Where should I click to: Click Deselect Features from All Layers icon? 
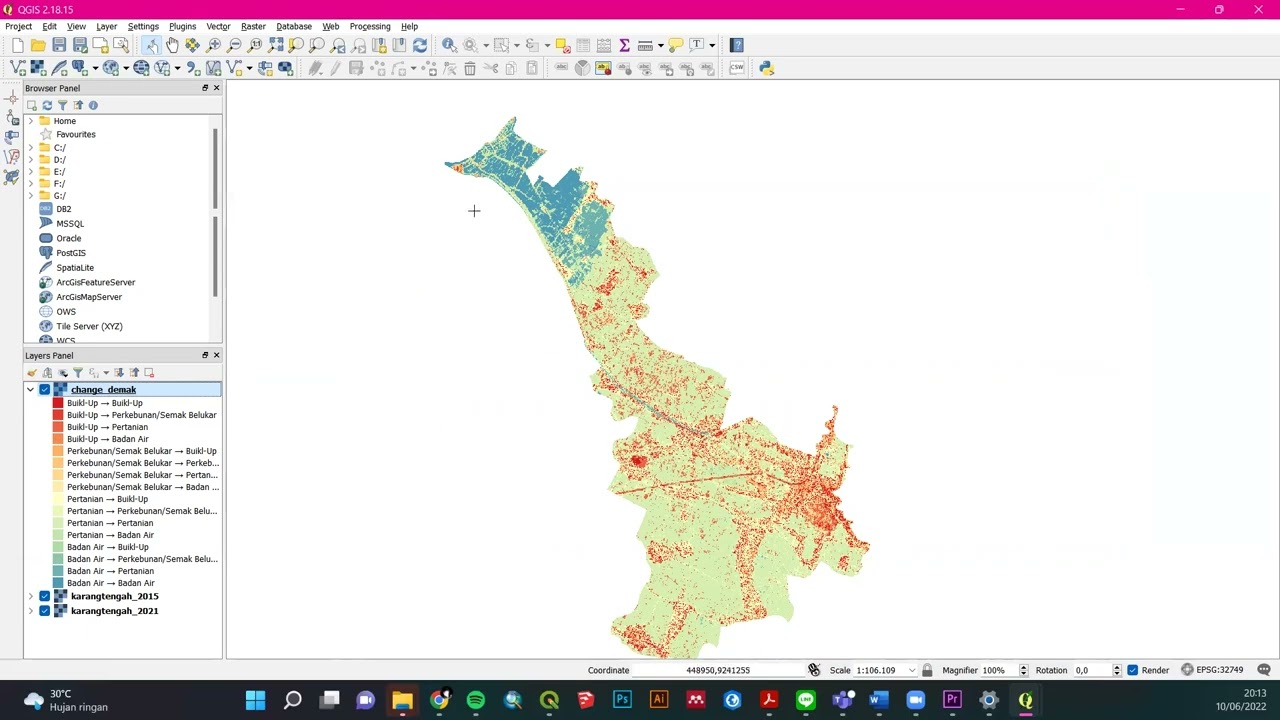[x=562, y=45]
